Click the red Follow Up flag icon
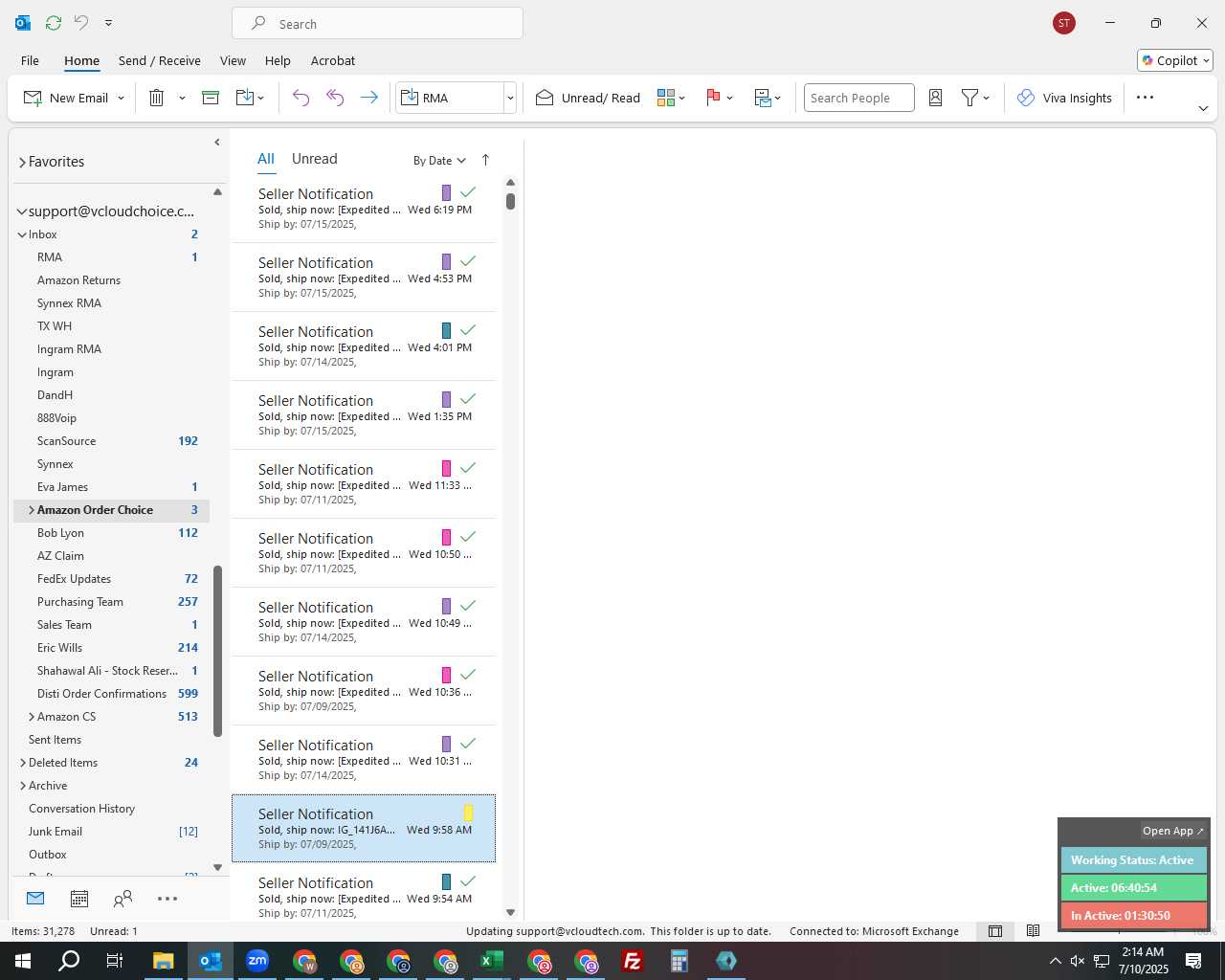Viewport: 1225px width, 980px height. coord(713,98)
